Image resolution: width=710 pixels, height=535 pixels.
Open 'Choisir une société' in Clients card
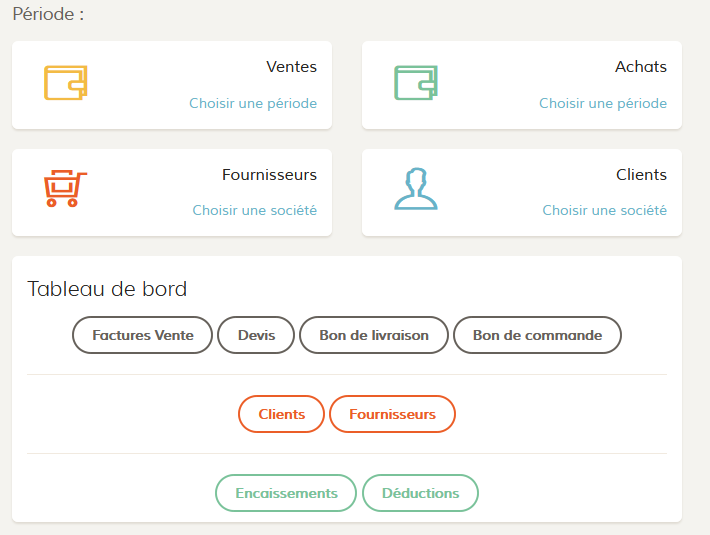604,210
